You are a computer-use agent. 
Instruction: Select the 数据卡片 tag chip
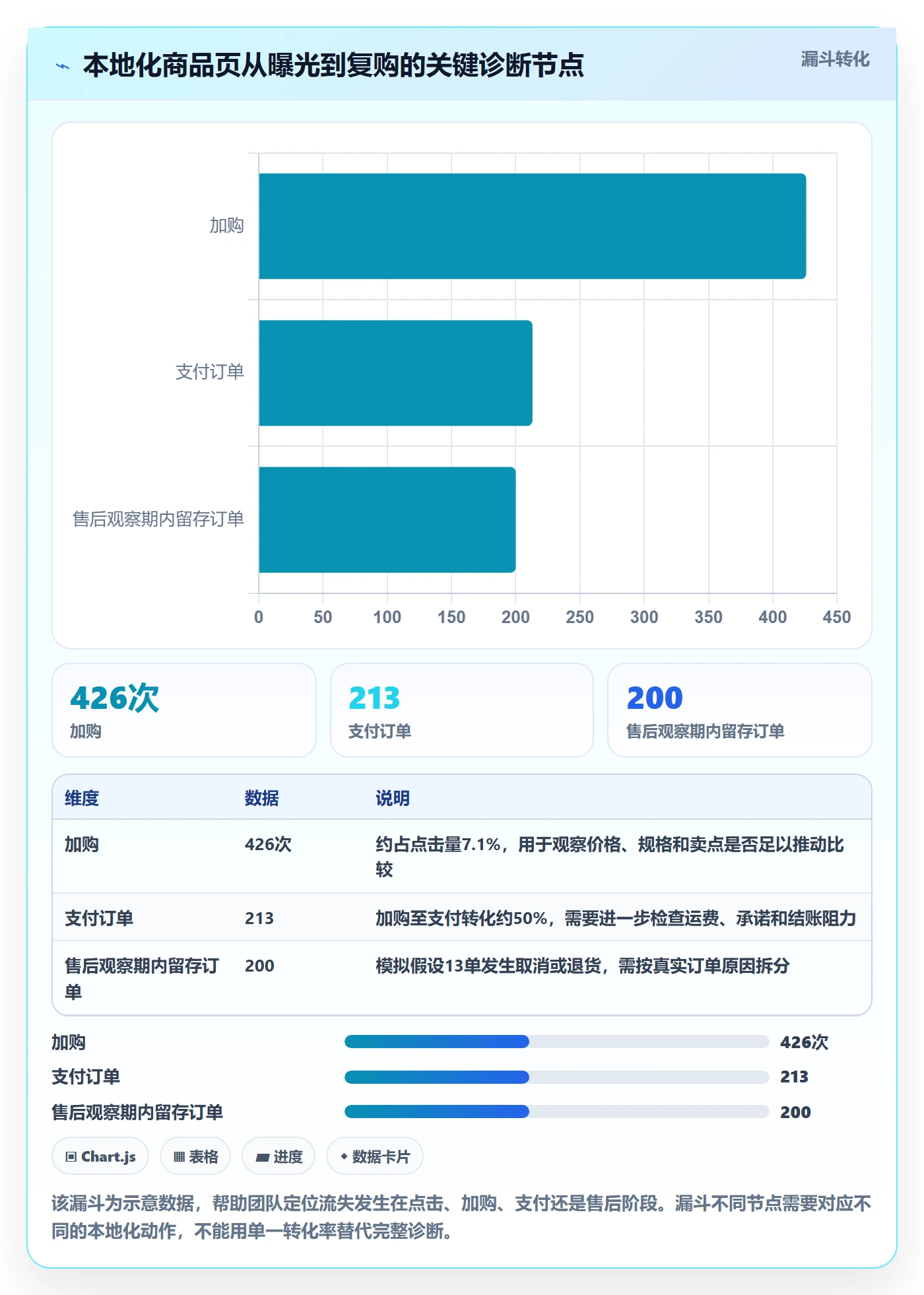click(x=375, y=1156)
